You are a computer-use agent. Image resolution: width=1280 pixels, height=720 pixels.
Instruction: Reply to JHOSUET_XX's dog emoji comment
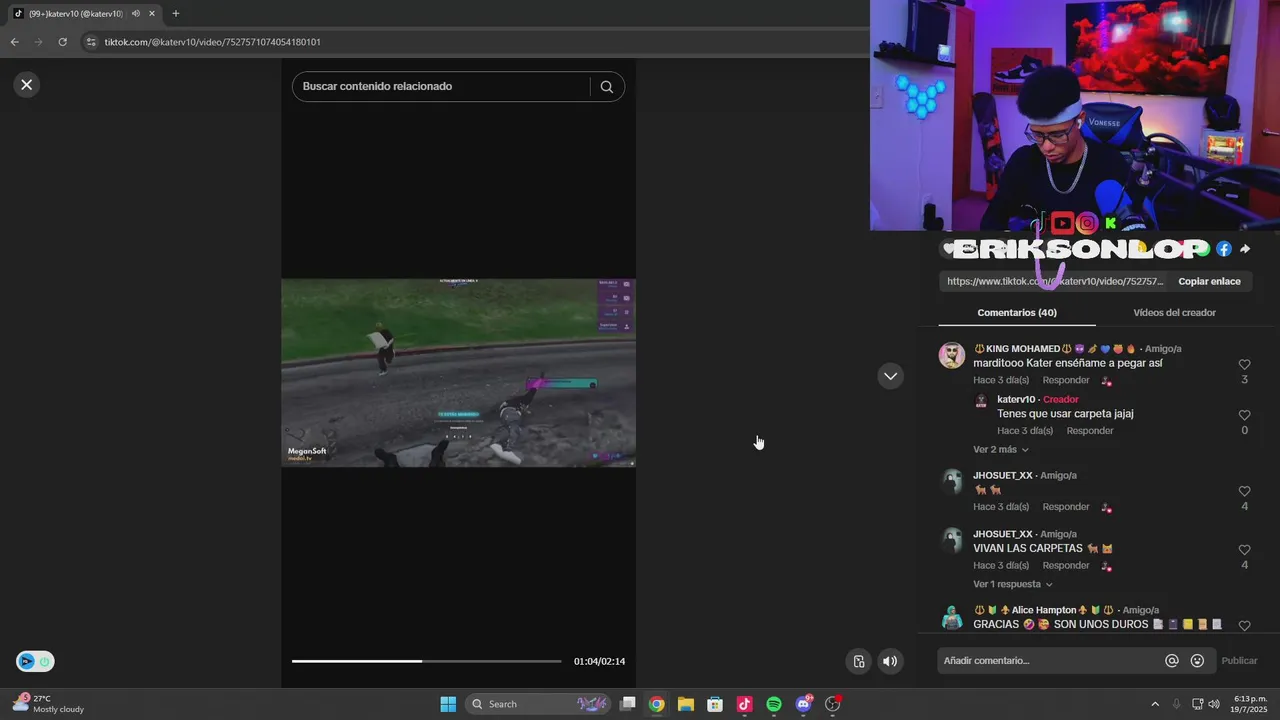coord(1066,507)
